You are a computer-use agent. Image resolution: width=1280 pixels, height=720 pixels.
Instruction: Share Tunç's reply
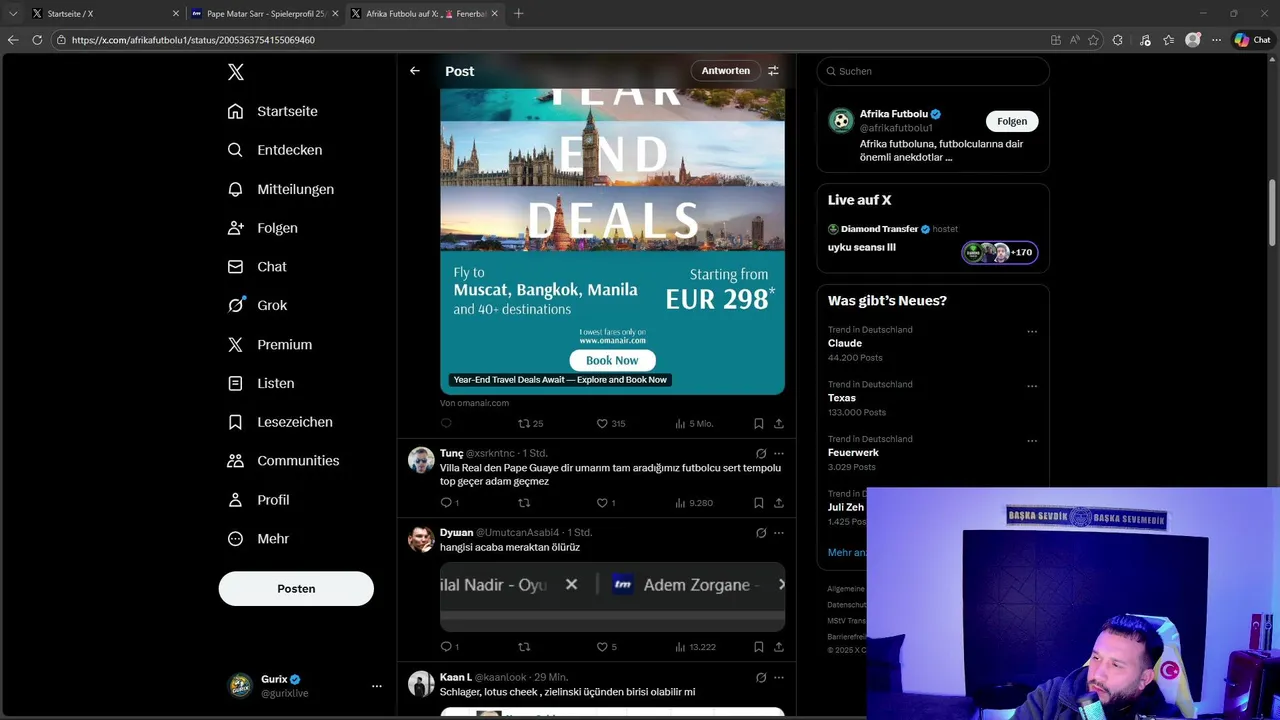coord(779,503)
